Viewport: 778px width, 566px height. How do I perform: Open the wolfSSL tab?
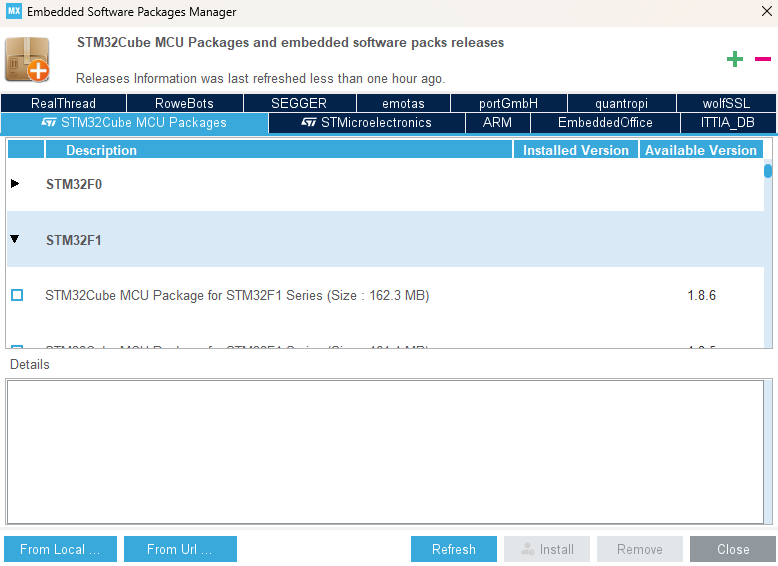726,103
